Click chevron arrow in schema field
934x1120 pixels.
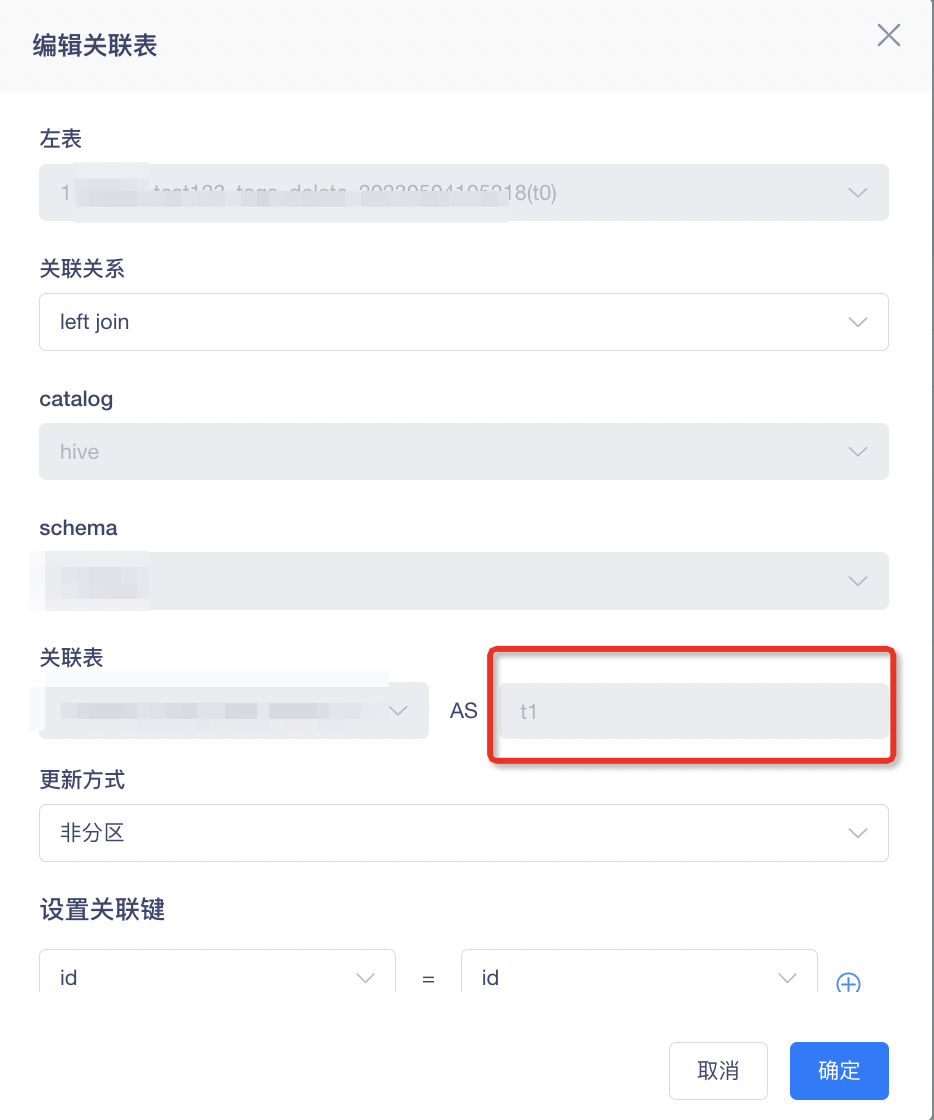coord(858,581)
